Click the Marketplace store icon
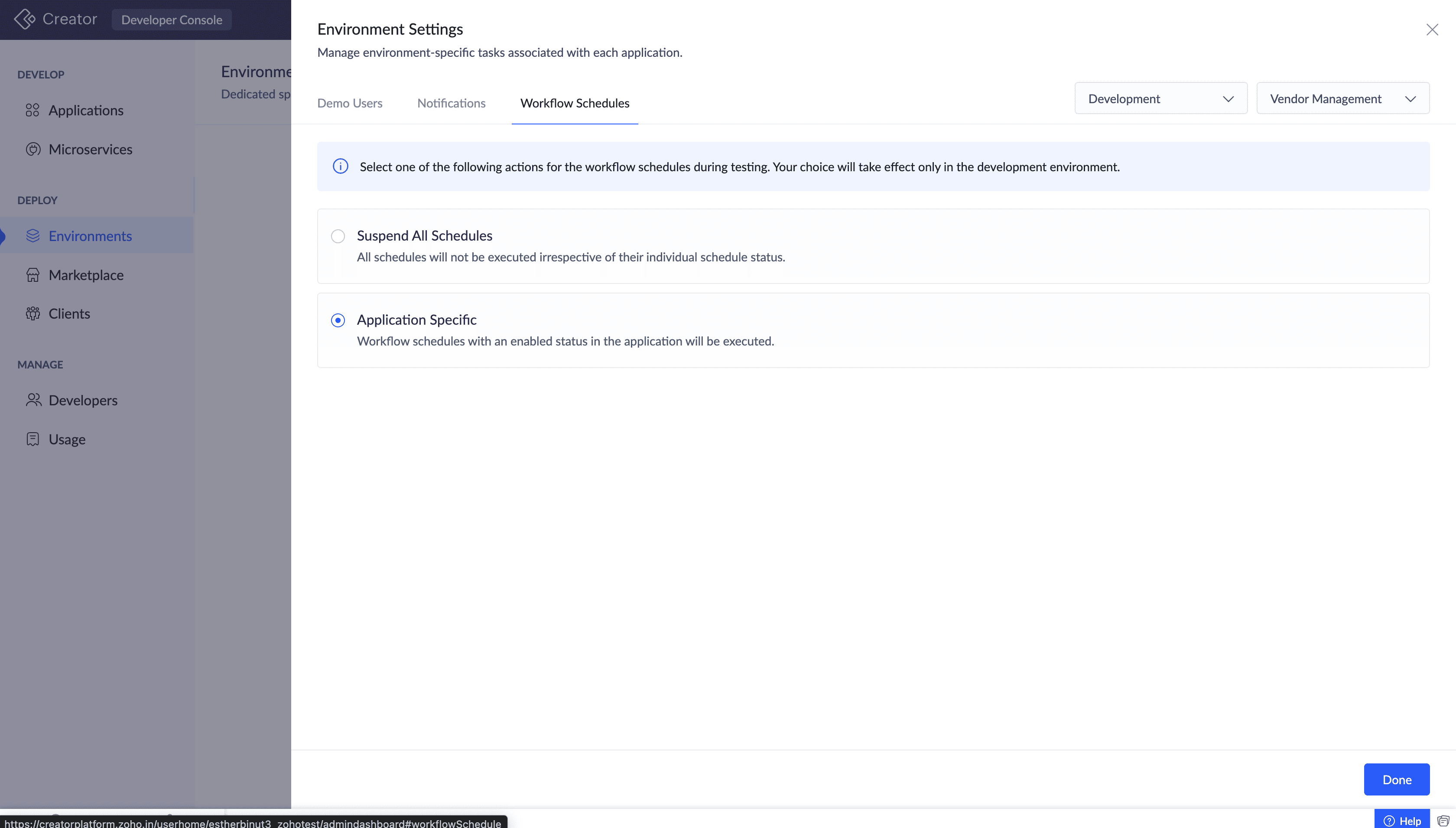Image resolution: width=1456 pixels, height=828 pixels. click(33, 275)
